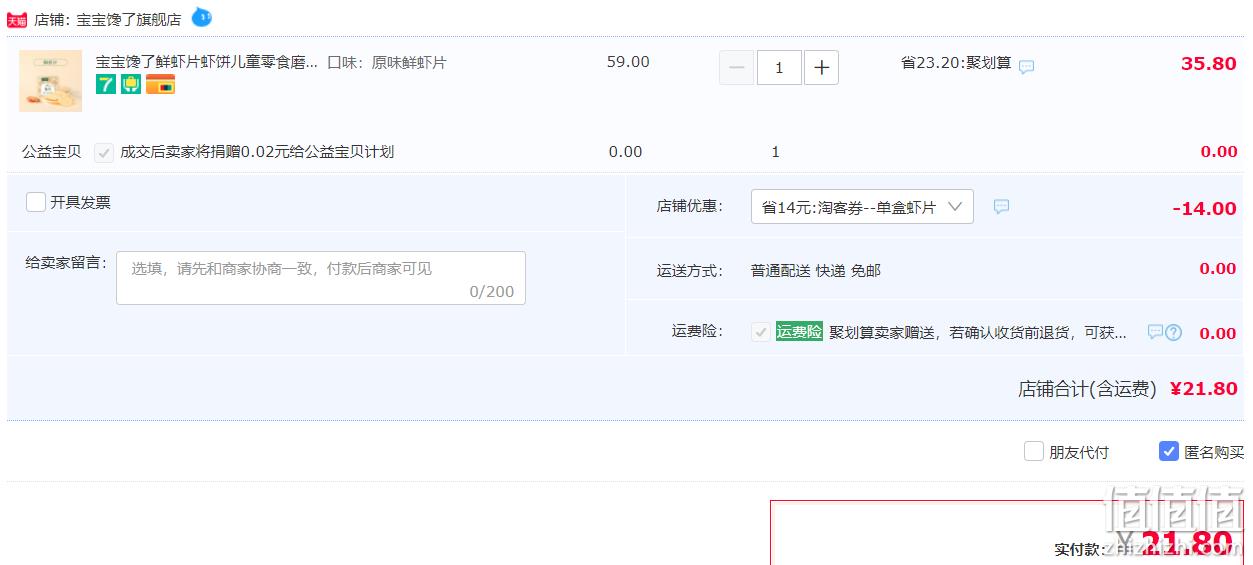
Task: Open the shrimp chips product thumbnail
Action: tap(50, 81)
